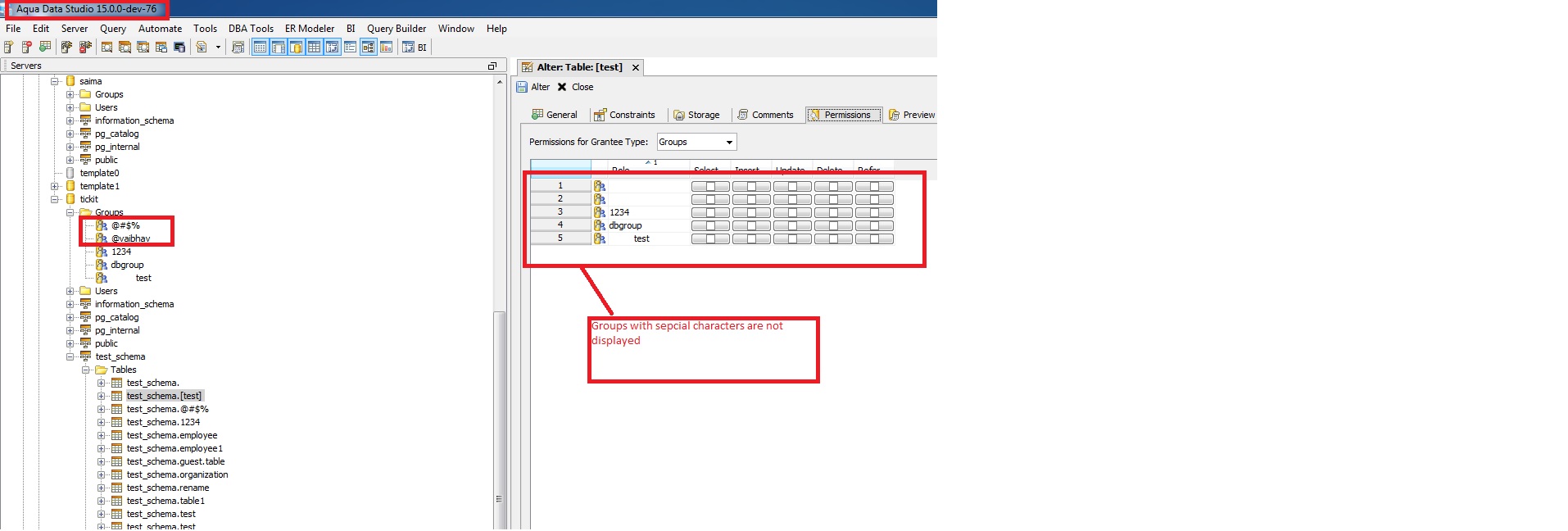Select the dbgroup group icon in permissions table

(600, 225)
